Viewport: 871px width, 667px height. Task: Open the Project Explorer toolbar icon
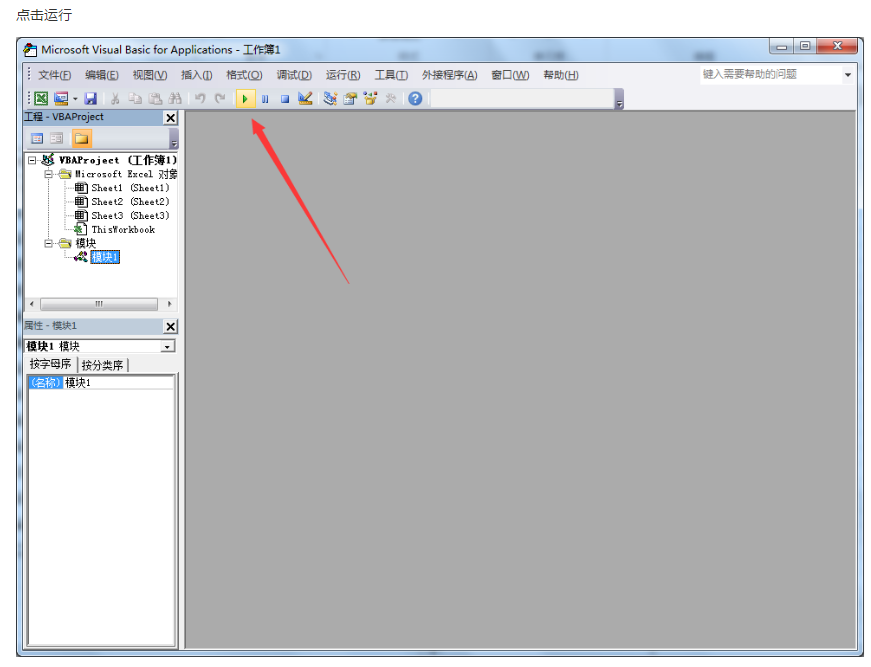330,99
